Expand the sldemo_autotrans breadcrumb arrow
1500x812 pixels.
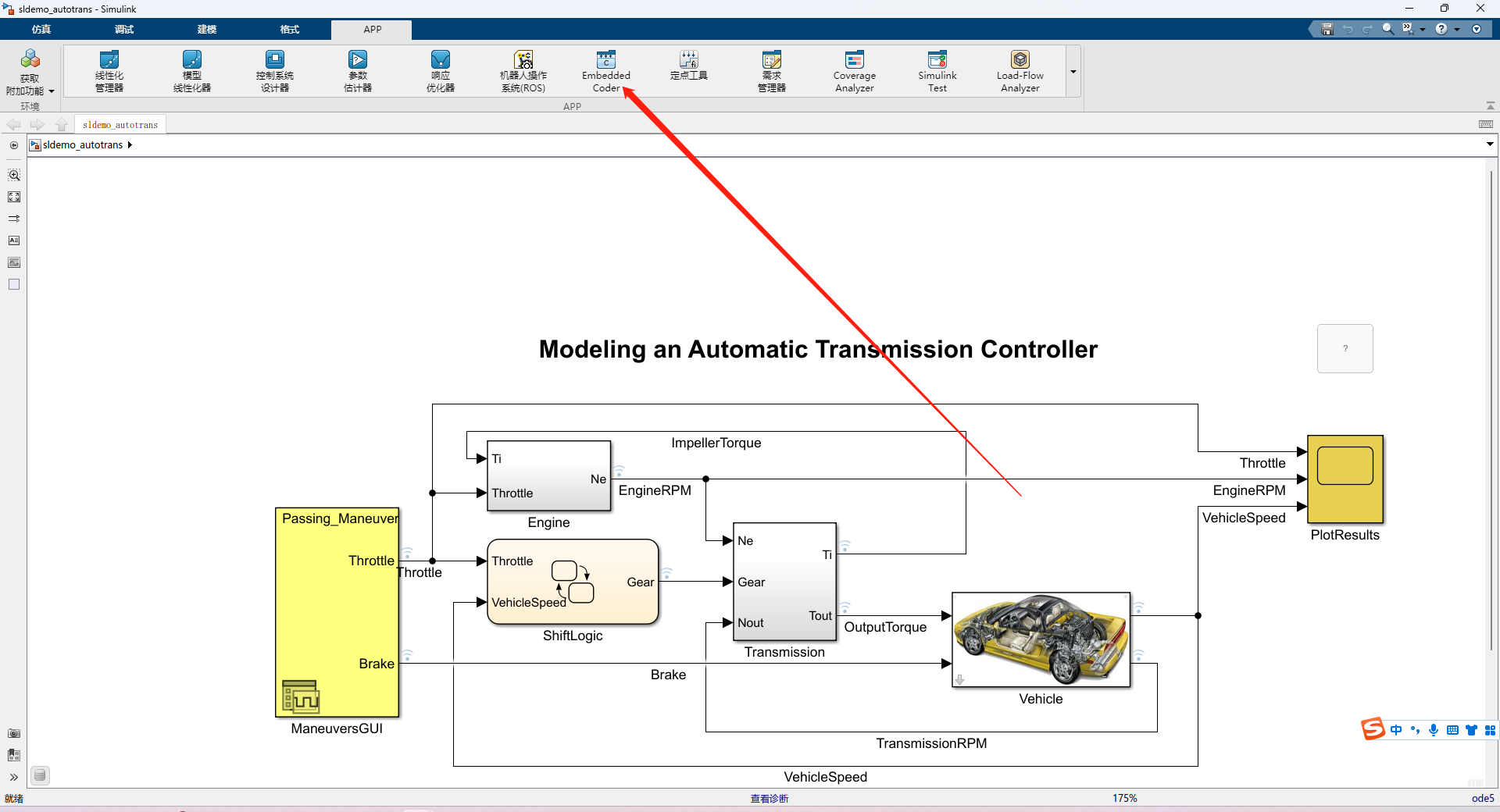[x=130, y=144]
